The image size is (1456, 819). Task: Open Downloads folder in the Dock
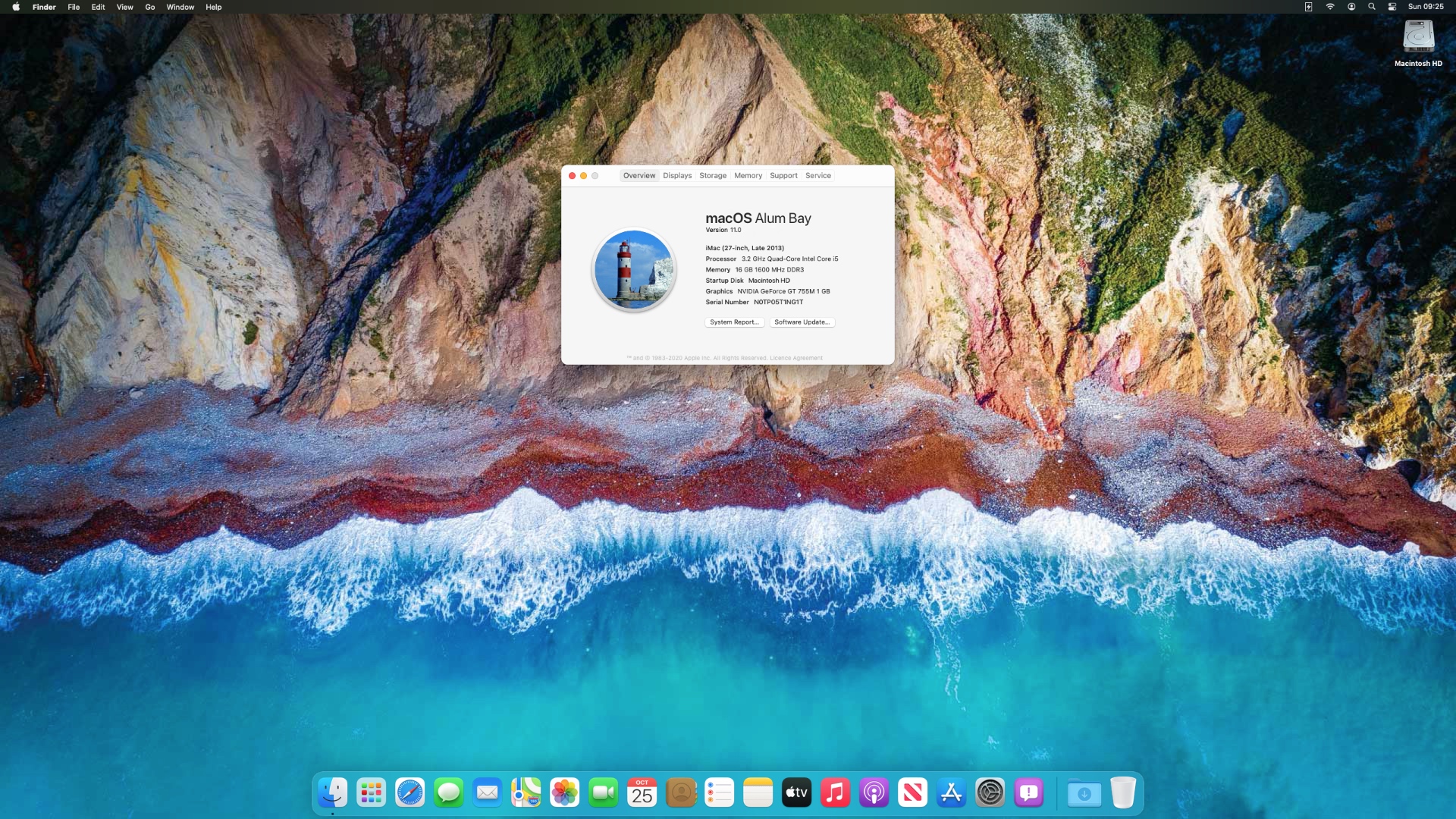pyautogui.click(x=1084, y=793)
